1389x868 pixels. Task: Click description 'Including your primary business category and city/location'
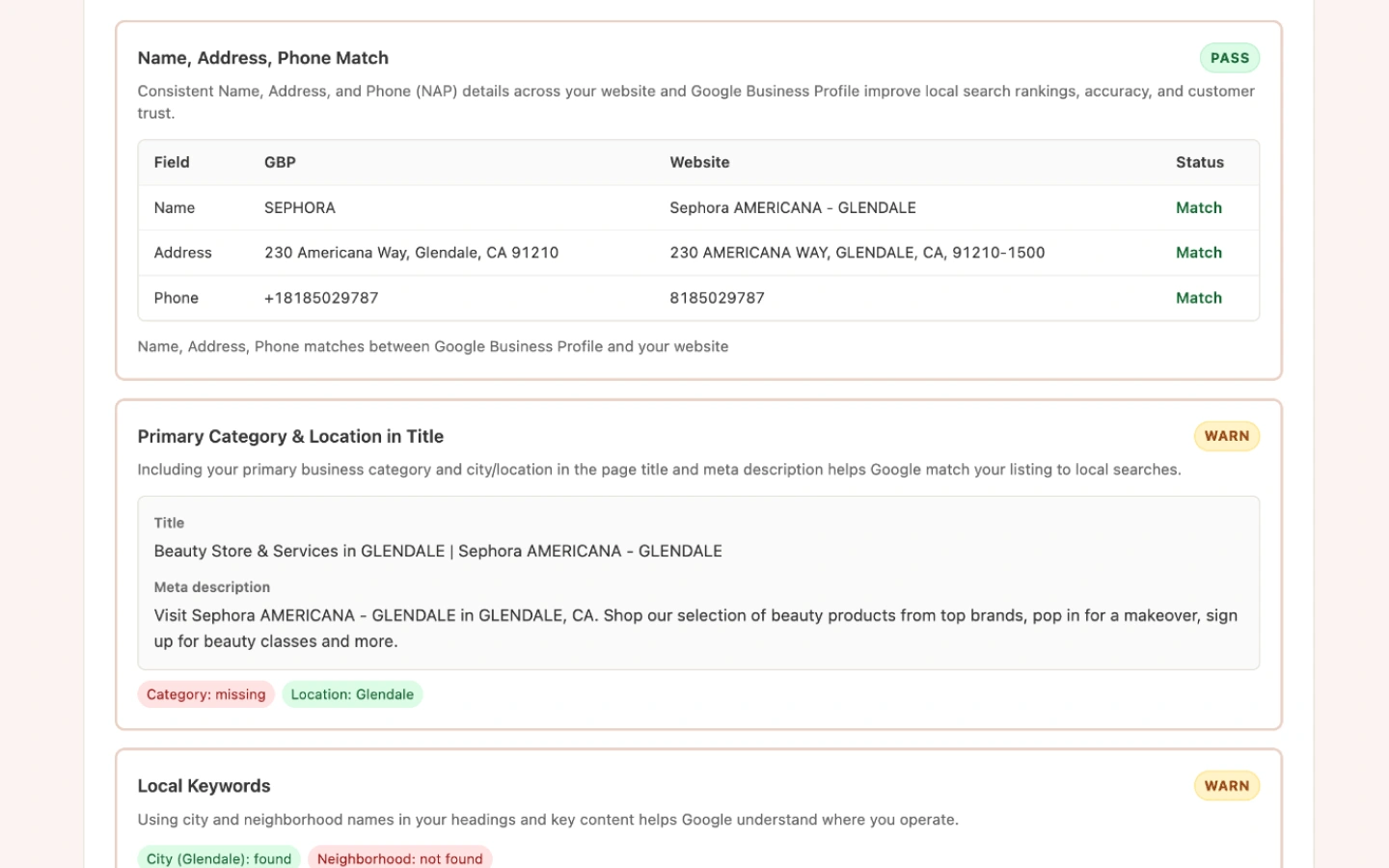(x=659, y=470)
